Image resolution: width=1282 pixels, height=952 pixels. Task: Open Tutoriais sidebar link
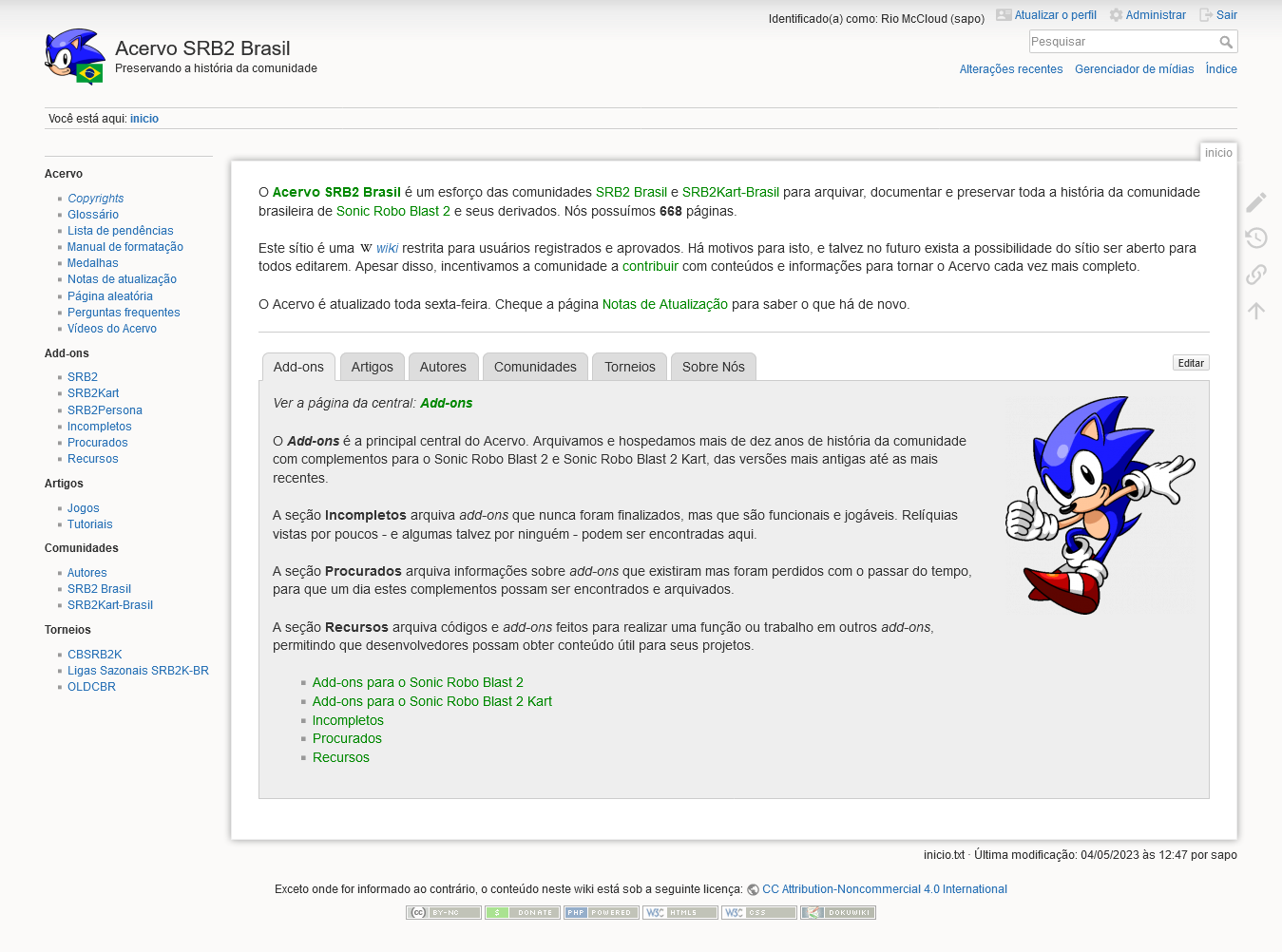click(90, 524)
